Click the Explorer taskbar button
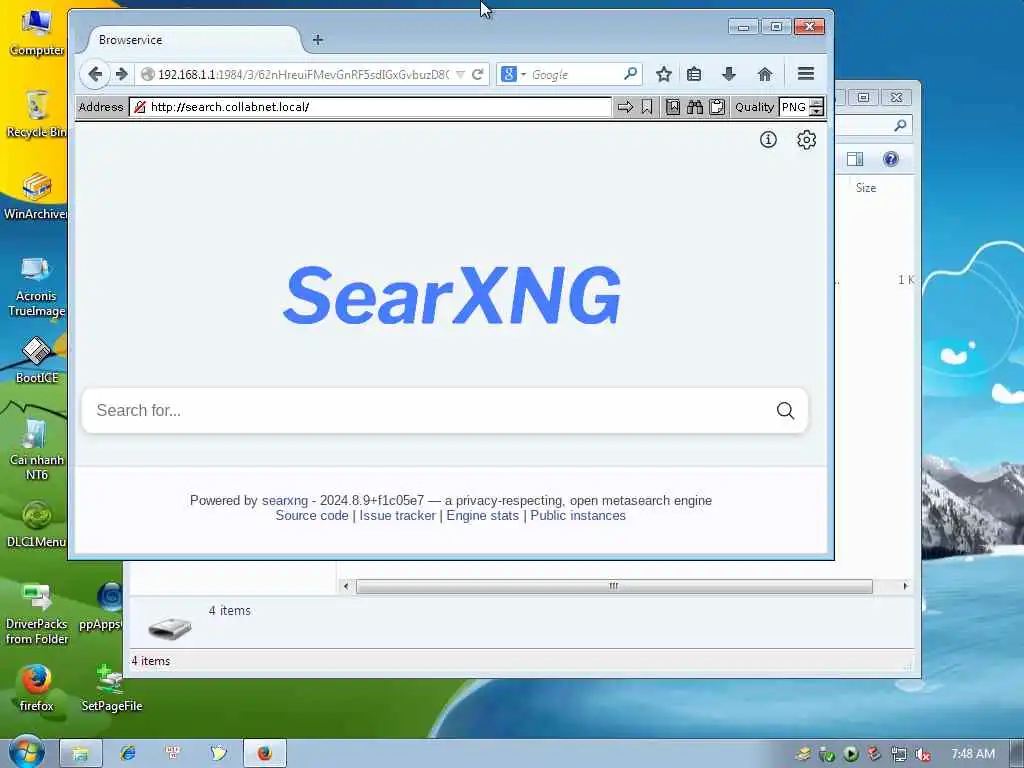The height and width of the screenshot is (768, 1024). point(80,753)
